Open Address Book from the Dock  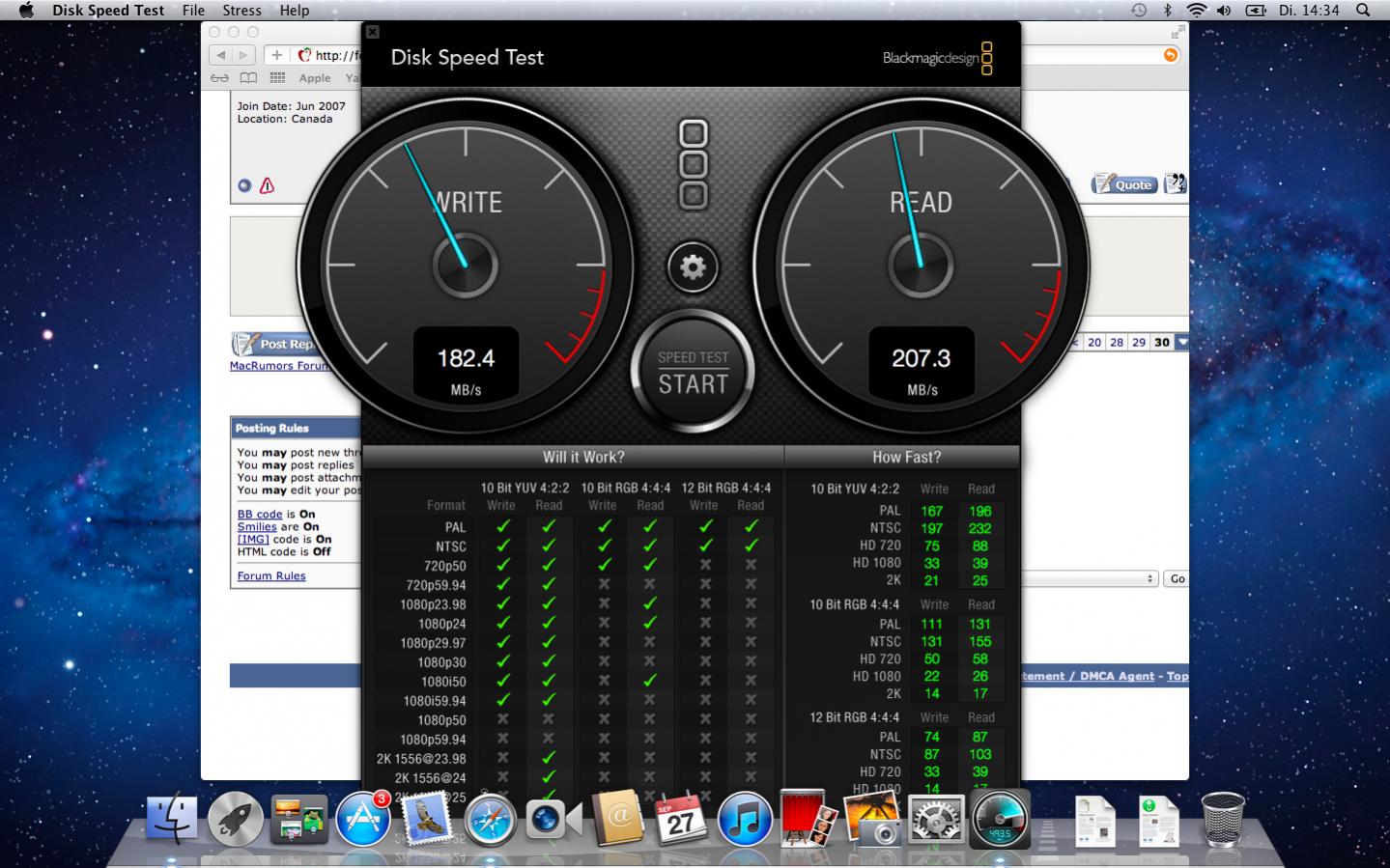(618, 820)
